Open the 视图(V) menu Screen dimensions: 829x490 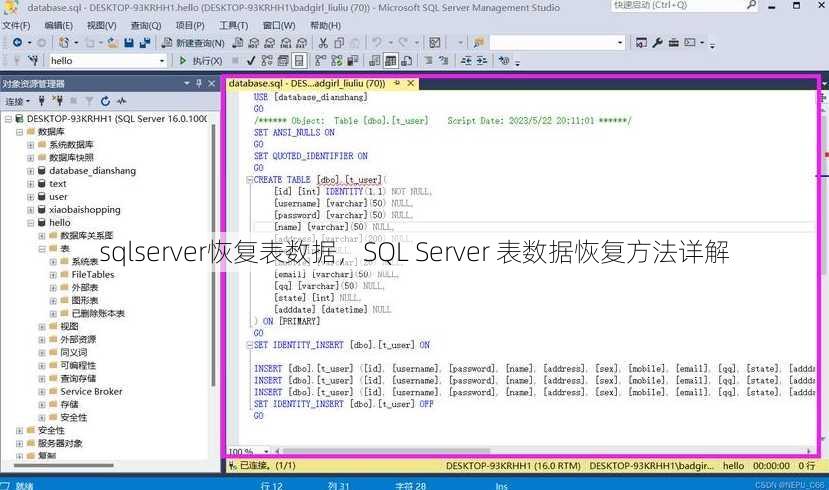[x=102, y=25]
